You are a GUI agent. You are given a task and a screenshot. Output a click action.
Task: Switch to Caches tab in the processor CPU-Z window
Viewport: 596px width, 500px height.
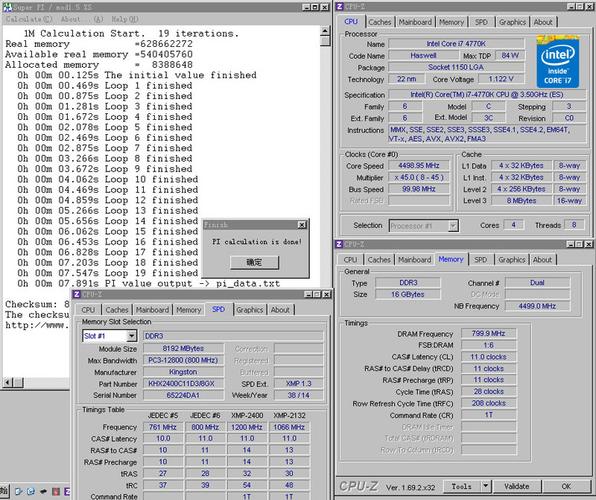click(x=379, y=22)
